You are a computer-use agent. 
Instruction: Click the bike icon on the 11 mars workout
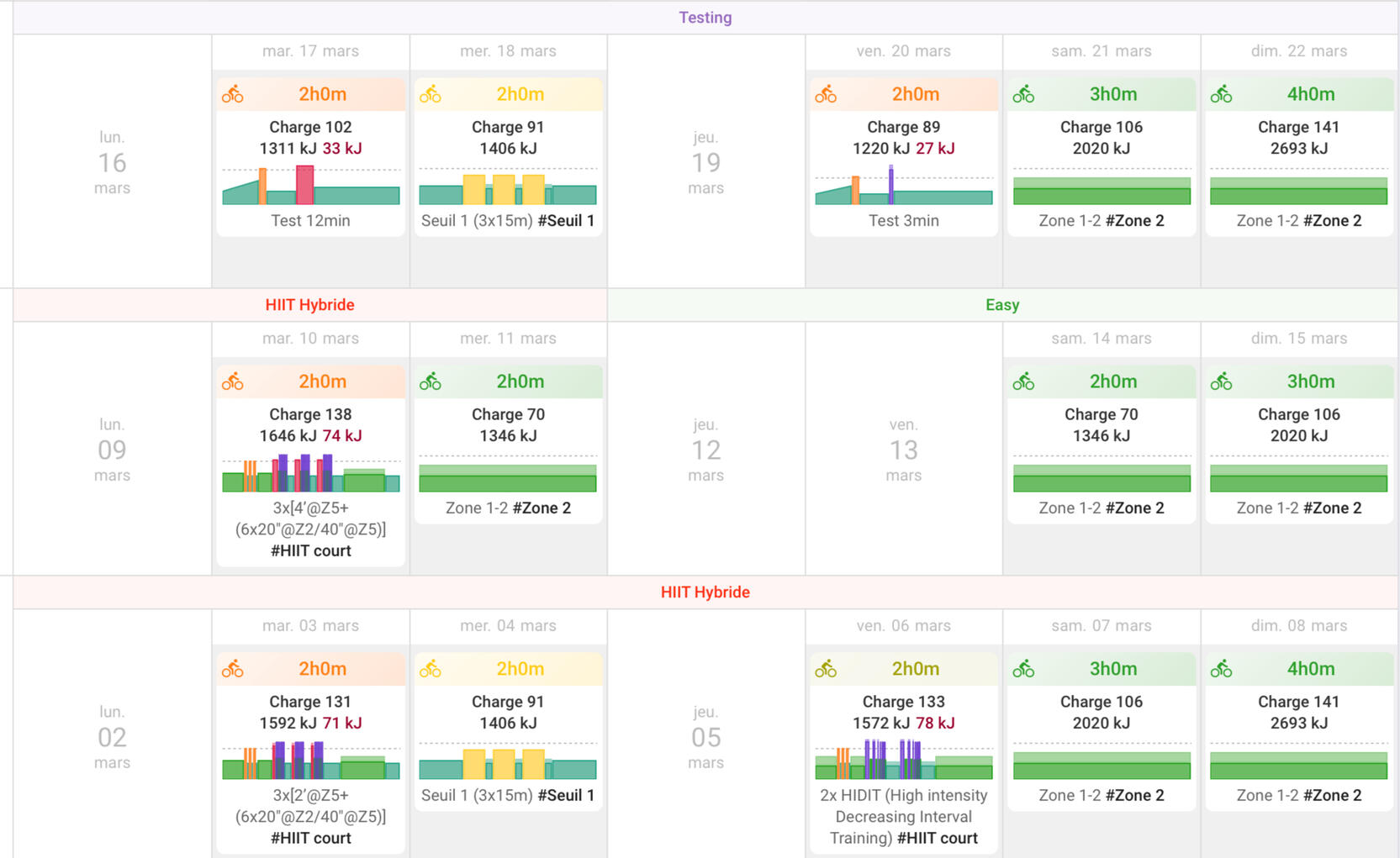[431, 382]
